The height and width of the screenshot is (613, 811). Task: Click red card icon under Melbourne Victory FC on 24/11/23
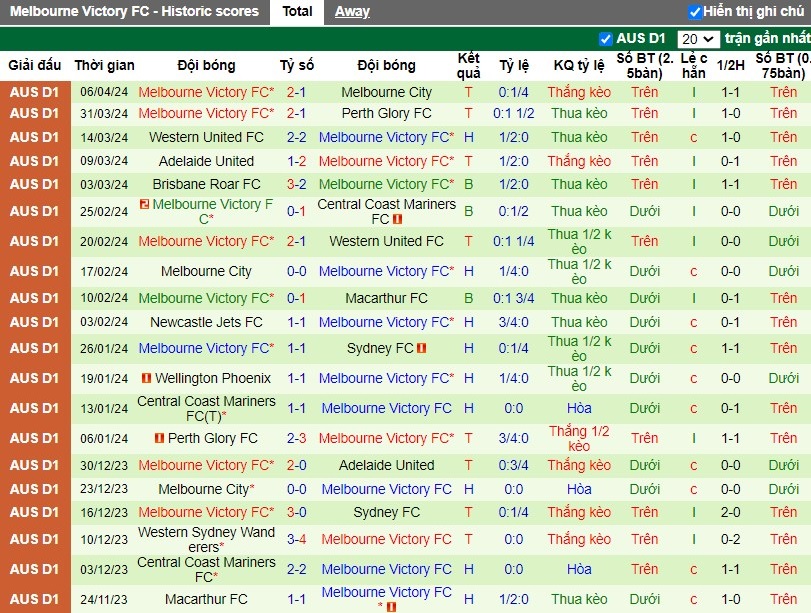[391, 607]
